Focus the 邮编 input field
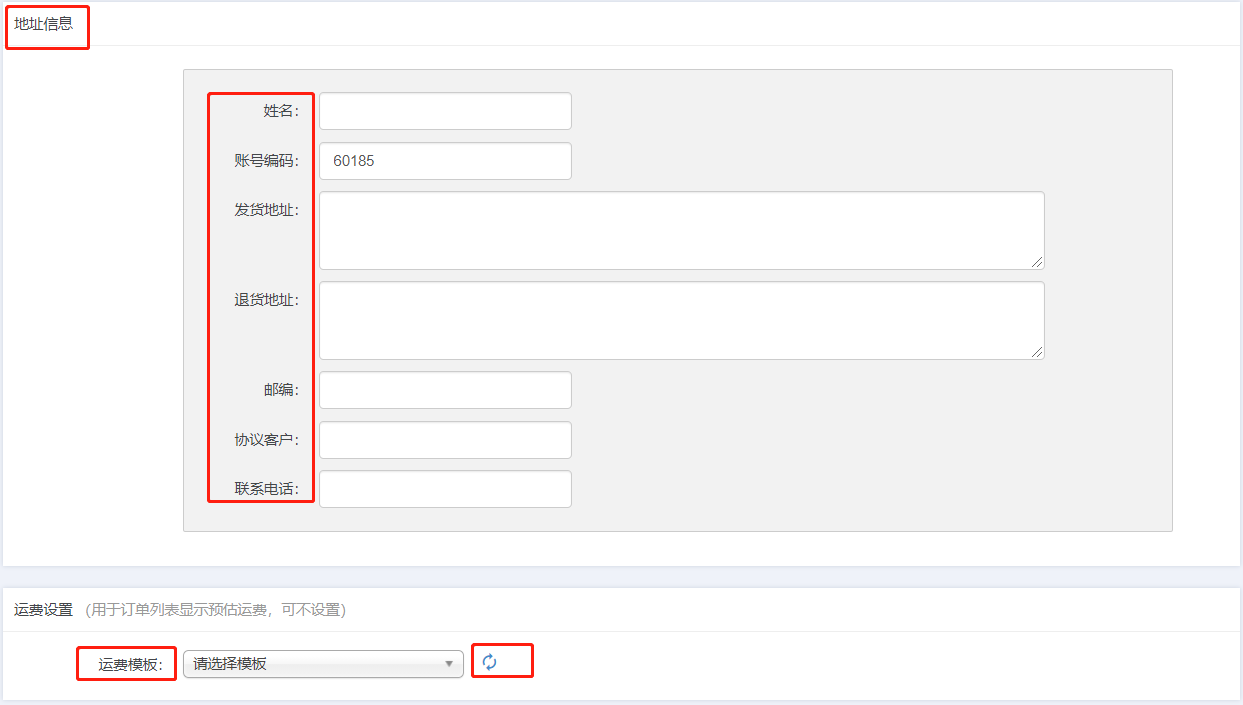Viewport: 1243px width, 705px height. coord(445,390)
